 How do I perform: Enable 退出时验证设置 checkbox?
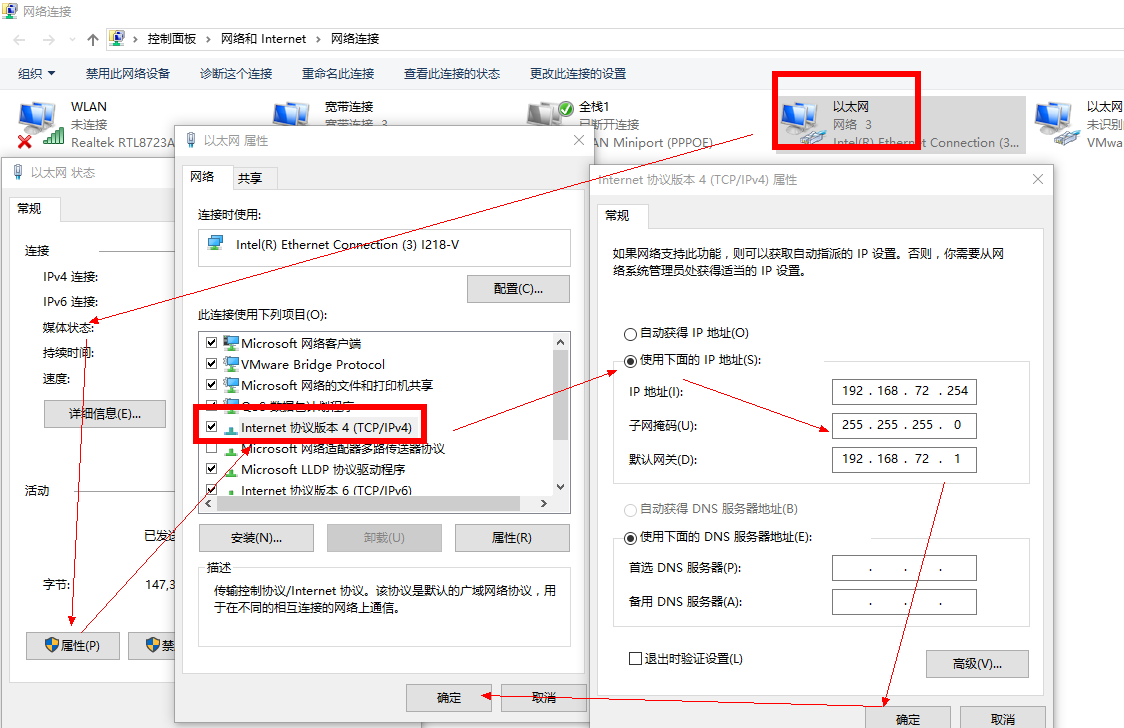point(635,658)
